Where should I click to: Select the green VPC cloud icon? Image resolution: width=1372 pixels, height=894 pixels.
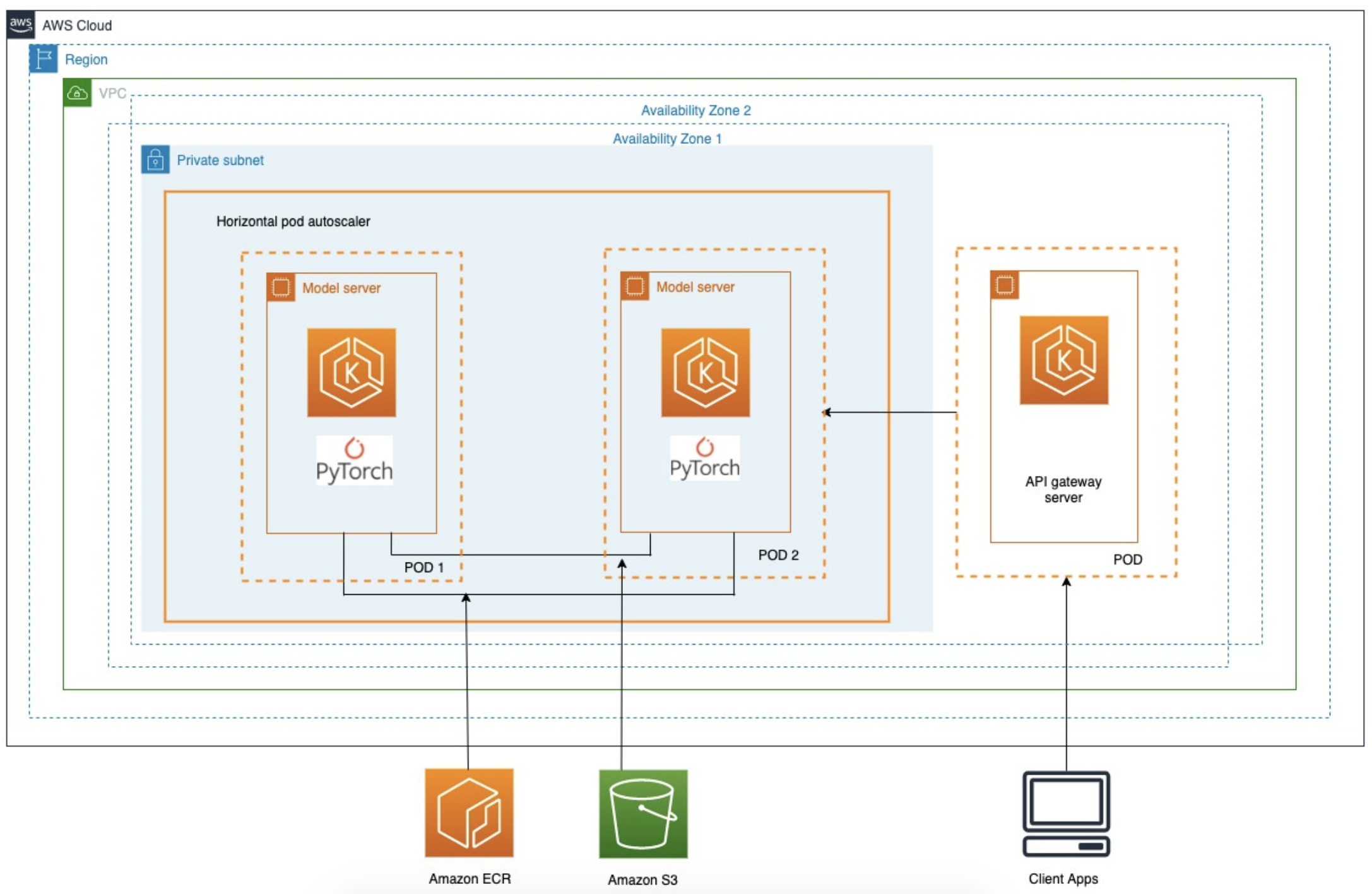[x=78, y=93]
